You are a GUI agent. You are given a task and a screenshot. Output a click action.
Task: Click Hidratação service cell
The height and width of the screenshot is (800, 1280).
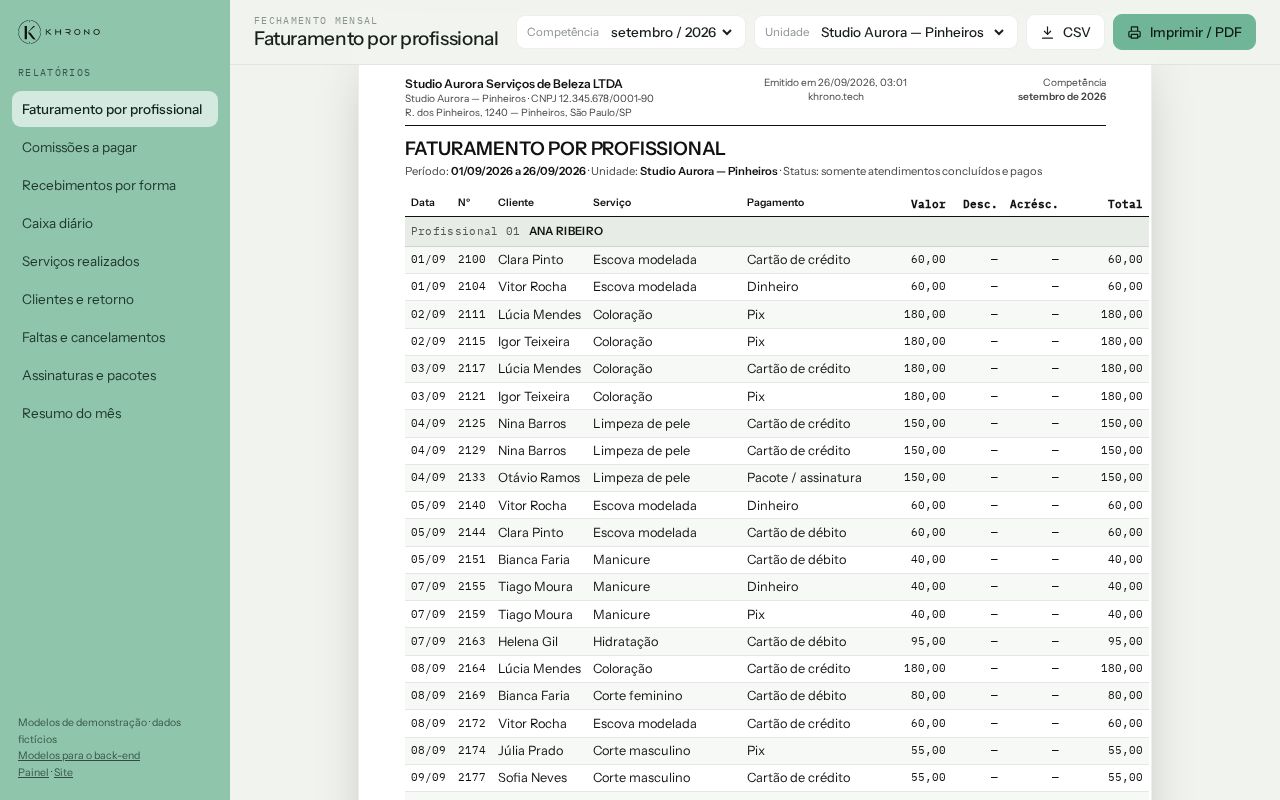pyautogui.click(x=625, y=641)
